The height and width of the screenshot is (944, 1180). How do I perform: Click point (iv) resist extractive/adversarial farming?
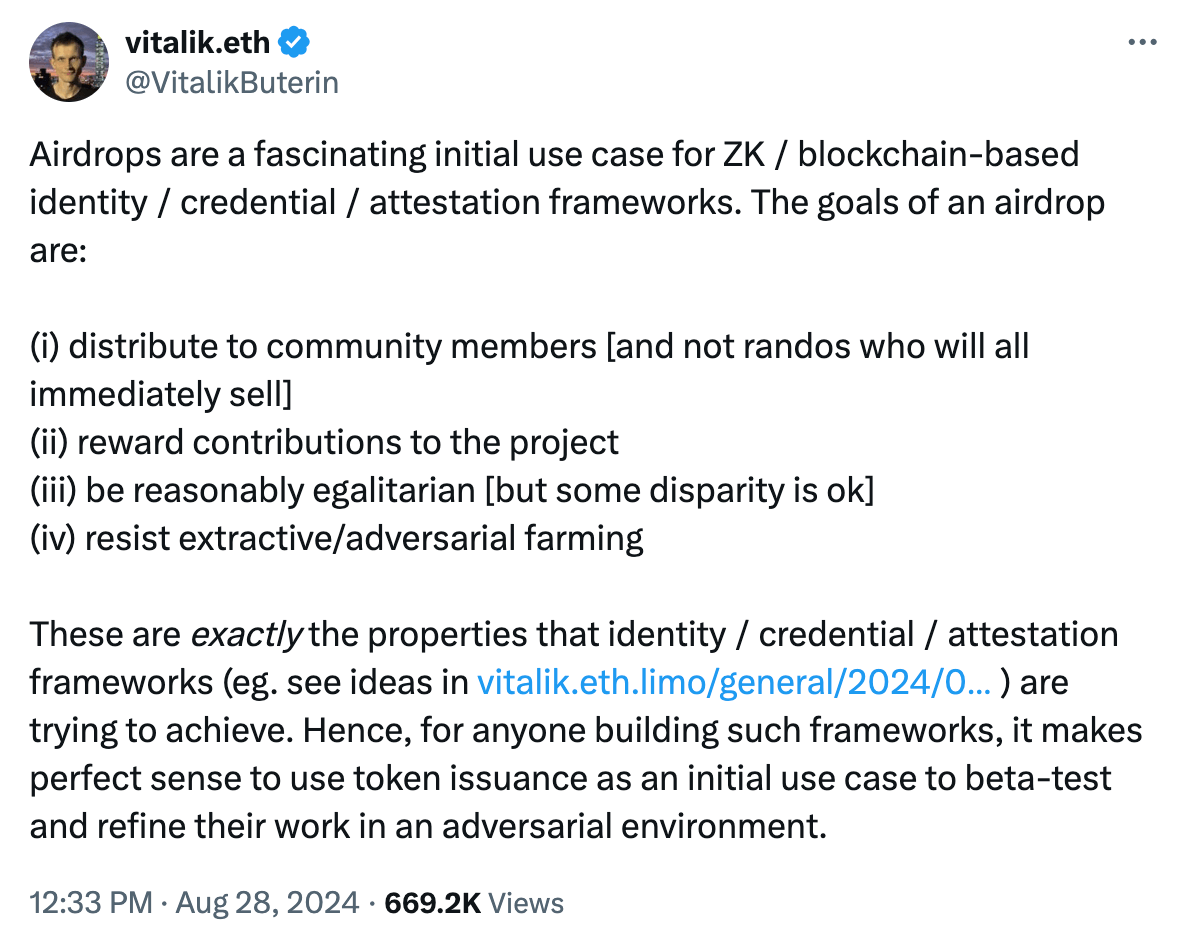pos(336,539)
